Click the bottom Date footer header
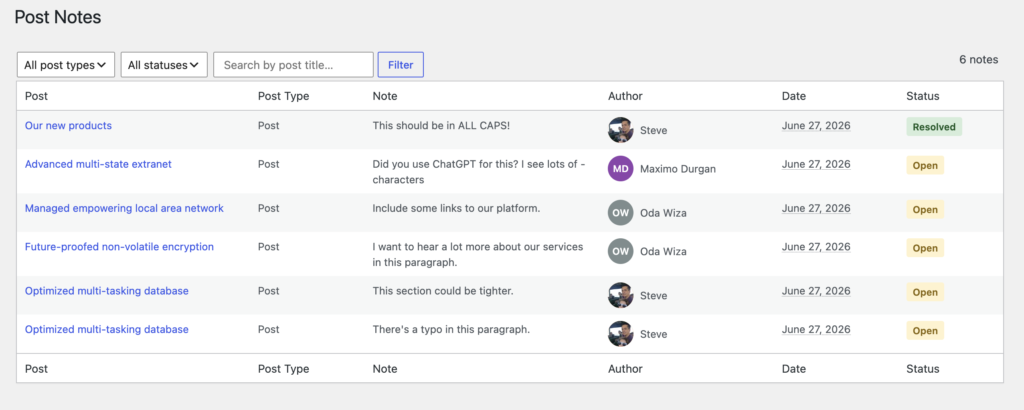The image size is (1024, 410). (x=793, y=369)
